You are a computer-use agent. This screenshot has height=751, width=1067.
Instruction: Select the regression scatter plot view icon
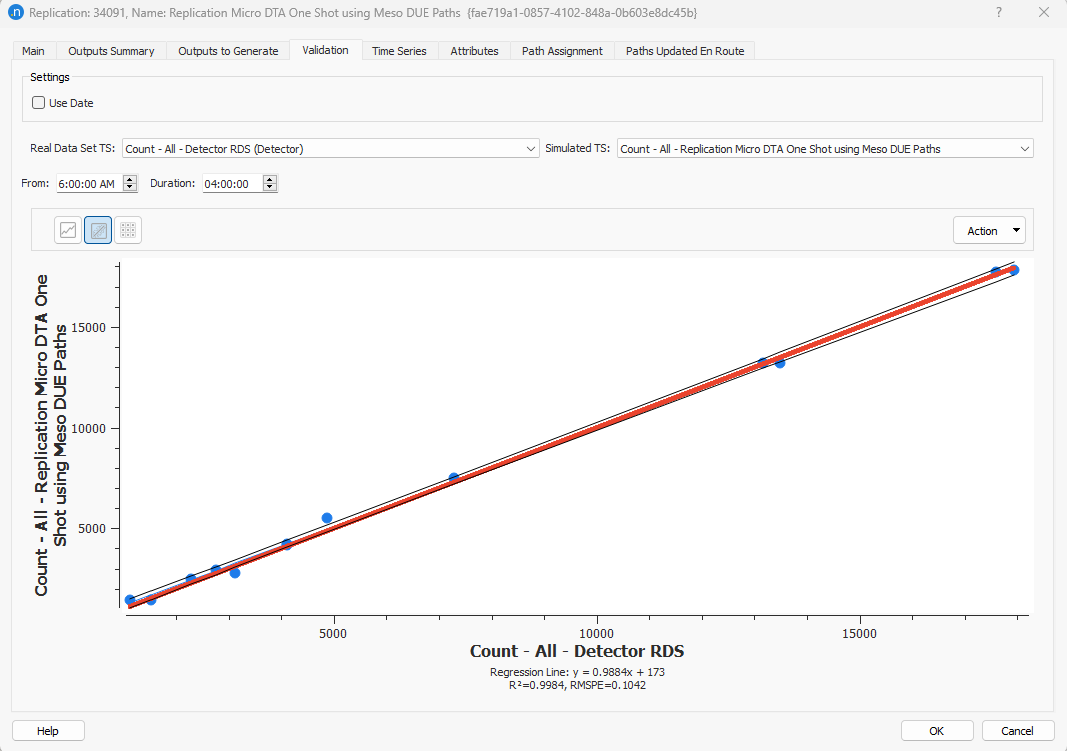tap(97, 229)
